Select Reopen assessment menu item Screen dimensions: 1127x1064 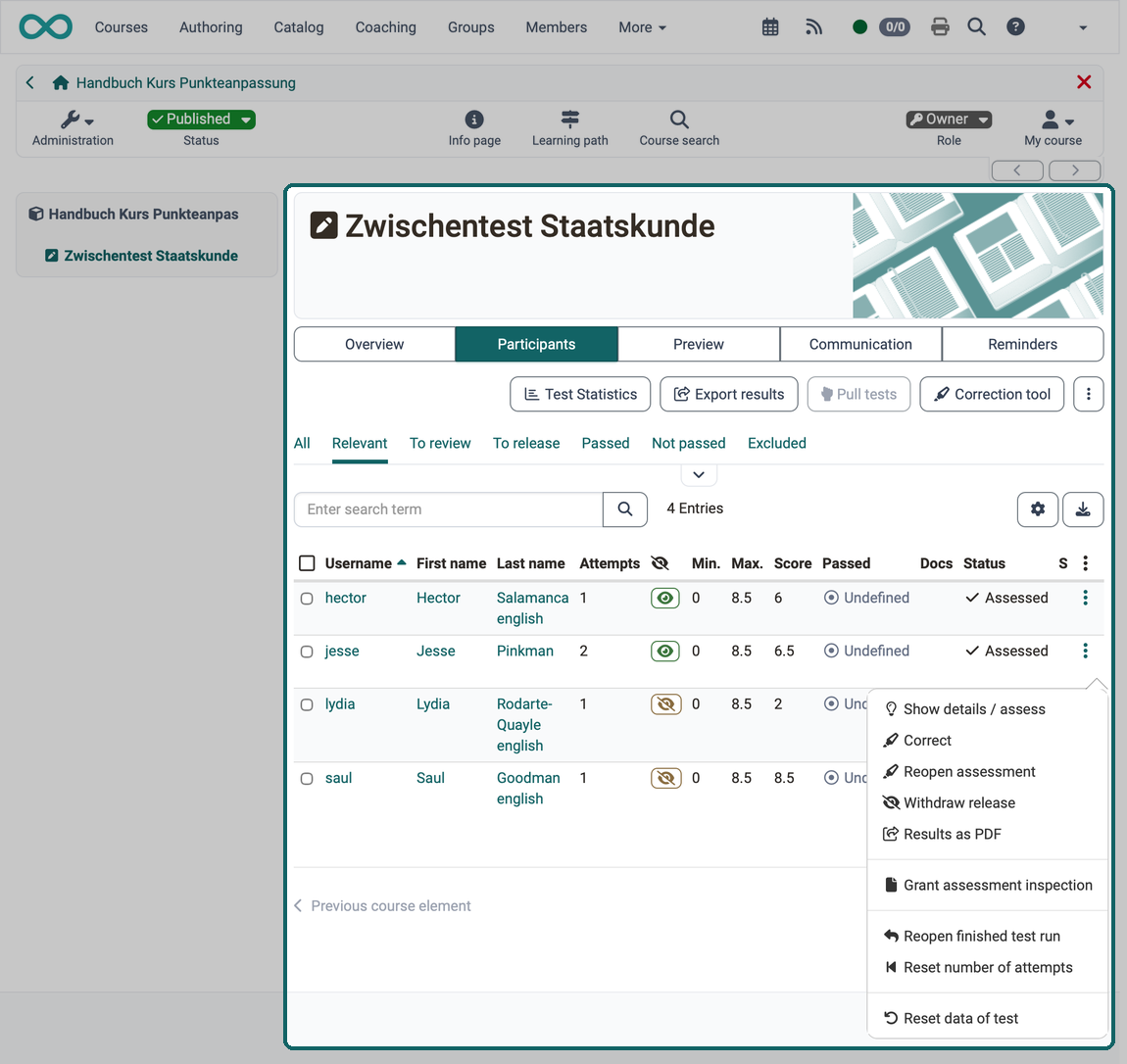pyautogui.click(x=988, y=772)
